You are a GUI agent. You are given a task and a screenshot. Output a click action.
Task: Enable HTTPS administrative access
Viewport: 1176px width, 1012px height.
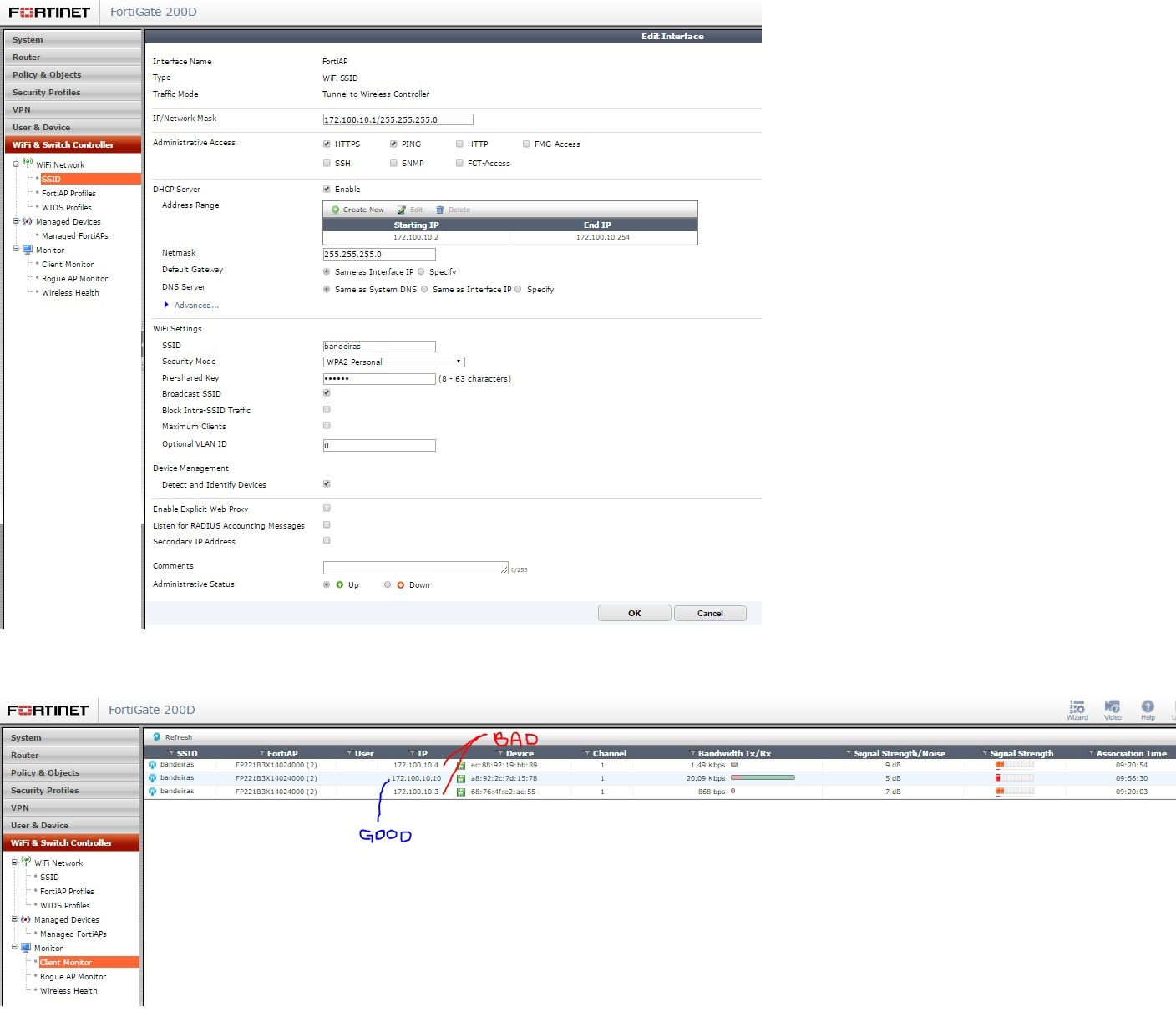[327, 144]
